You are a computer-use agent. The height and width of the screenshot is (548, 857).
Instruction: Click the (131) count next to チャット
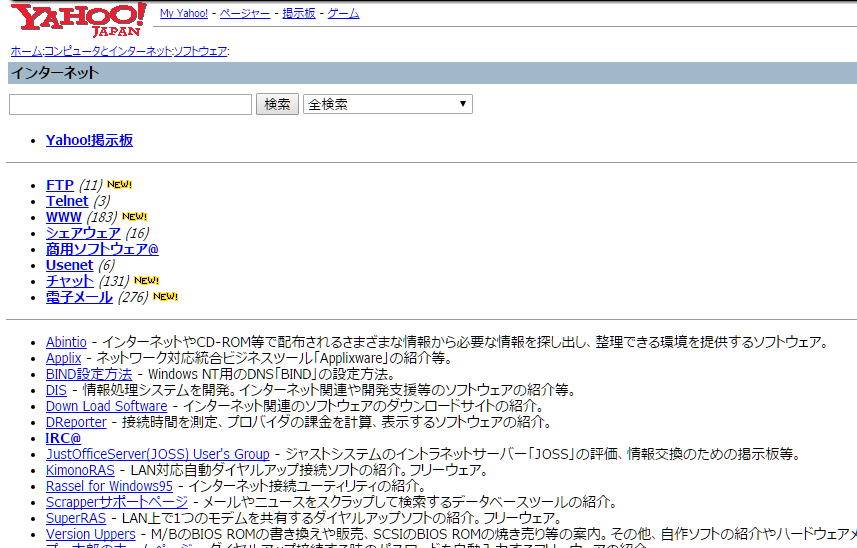[x=114, y=281]
